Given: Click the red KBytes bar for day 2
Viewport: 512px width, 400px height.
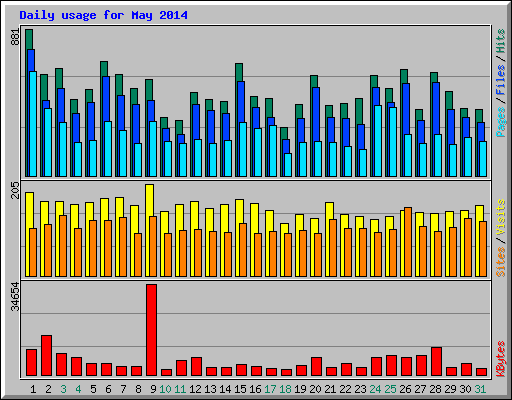Looking at the screenshot, I should [x=46, y=356].
